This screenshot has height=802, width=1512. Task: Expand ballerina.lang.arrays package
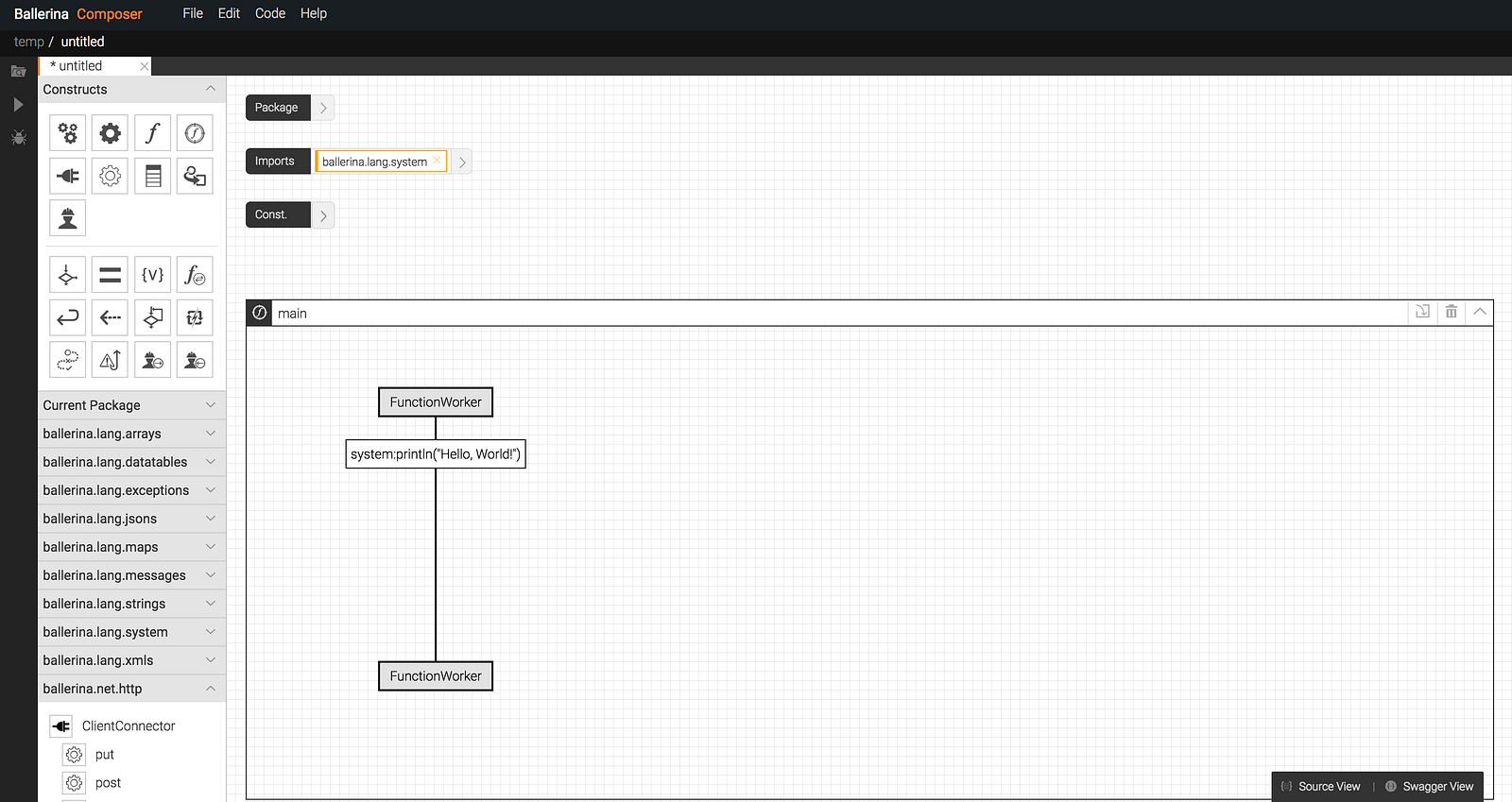click(x=211, y=434)
